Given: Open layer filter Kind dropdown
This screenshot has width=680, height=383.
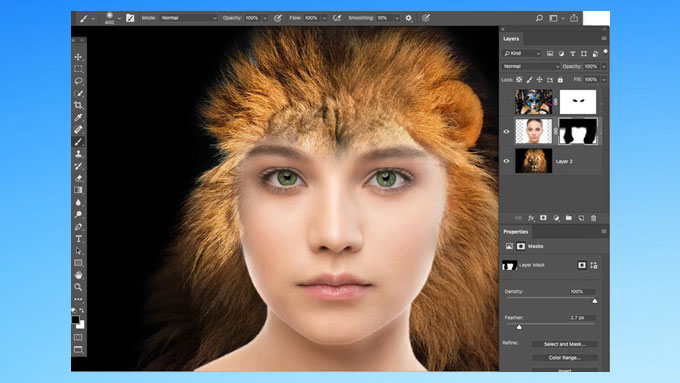Looking at the screenshot, I should click(522, 53).
